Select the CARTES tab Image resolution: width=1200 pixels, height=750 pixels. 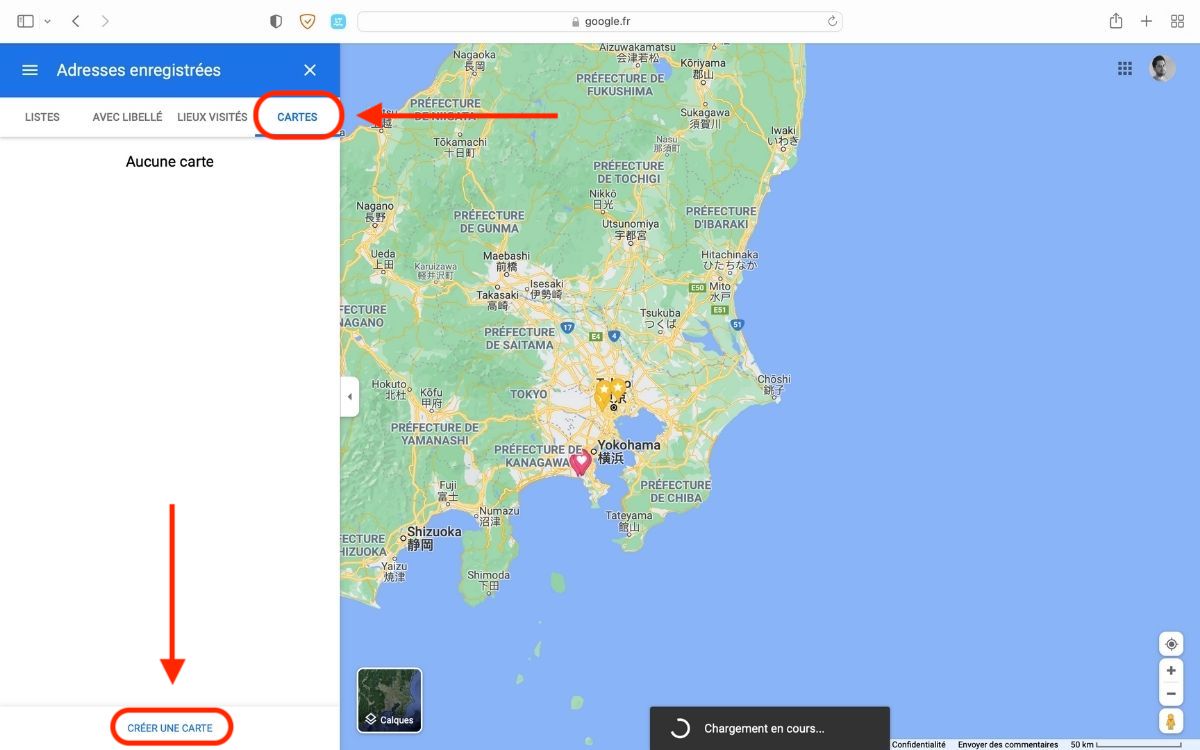tap(298, 117)
